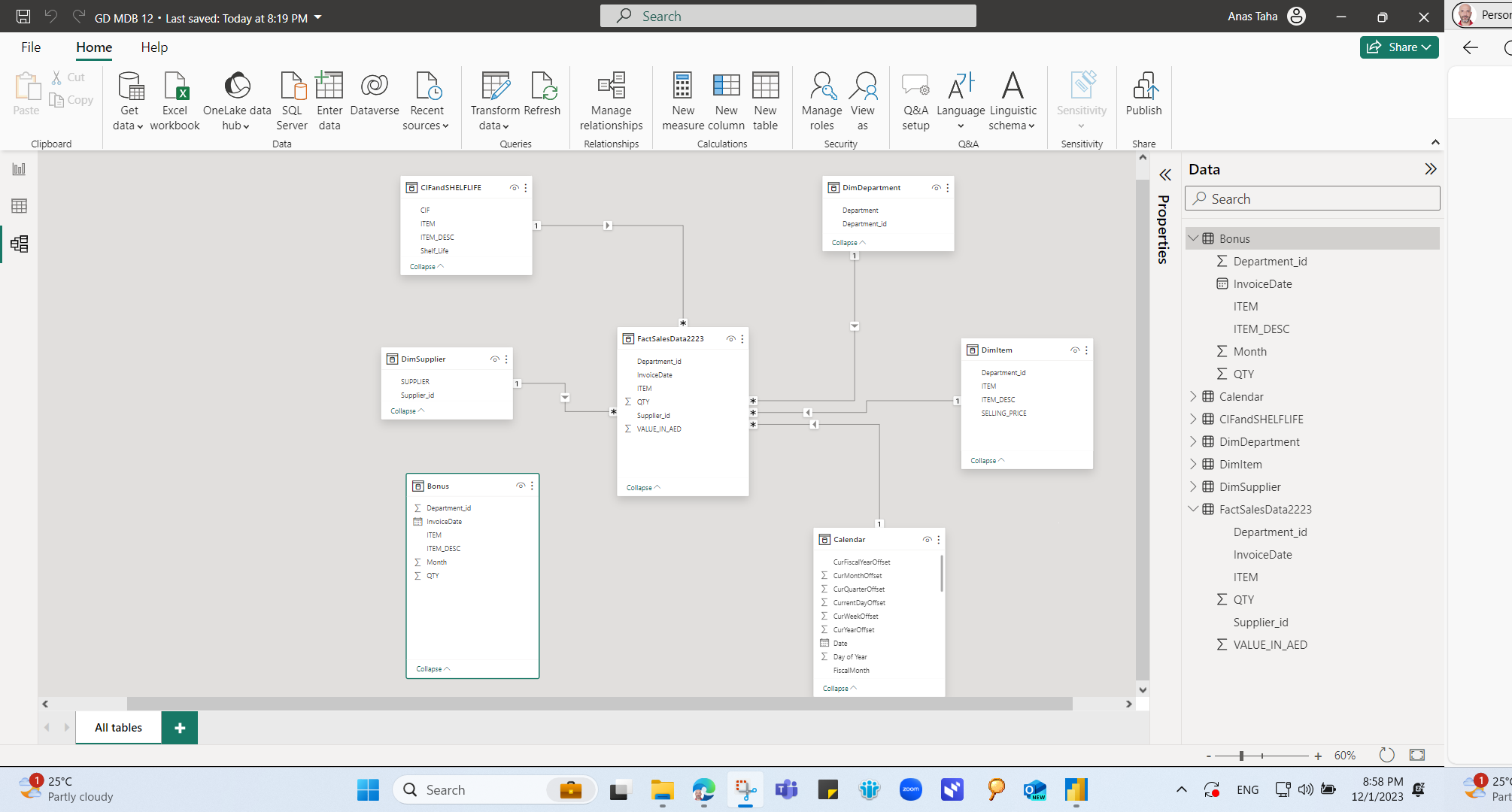
Task: Expand Calendar table in Data pane
Action: click(x=1193, y=396)
